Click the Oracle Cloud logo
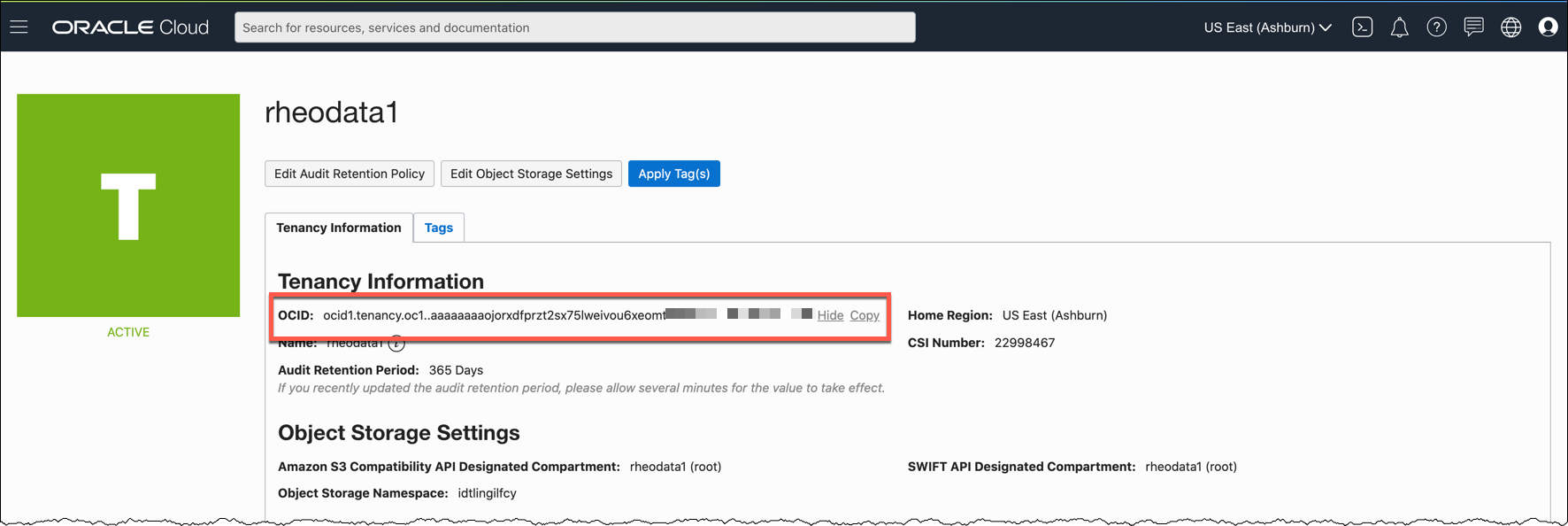 [130, 27]
